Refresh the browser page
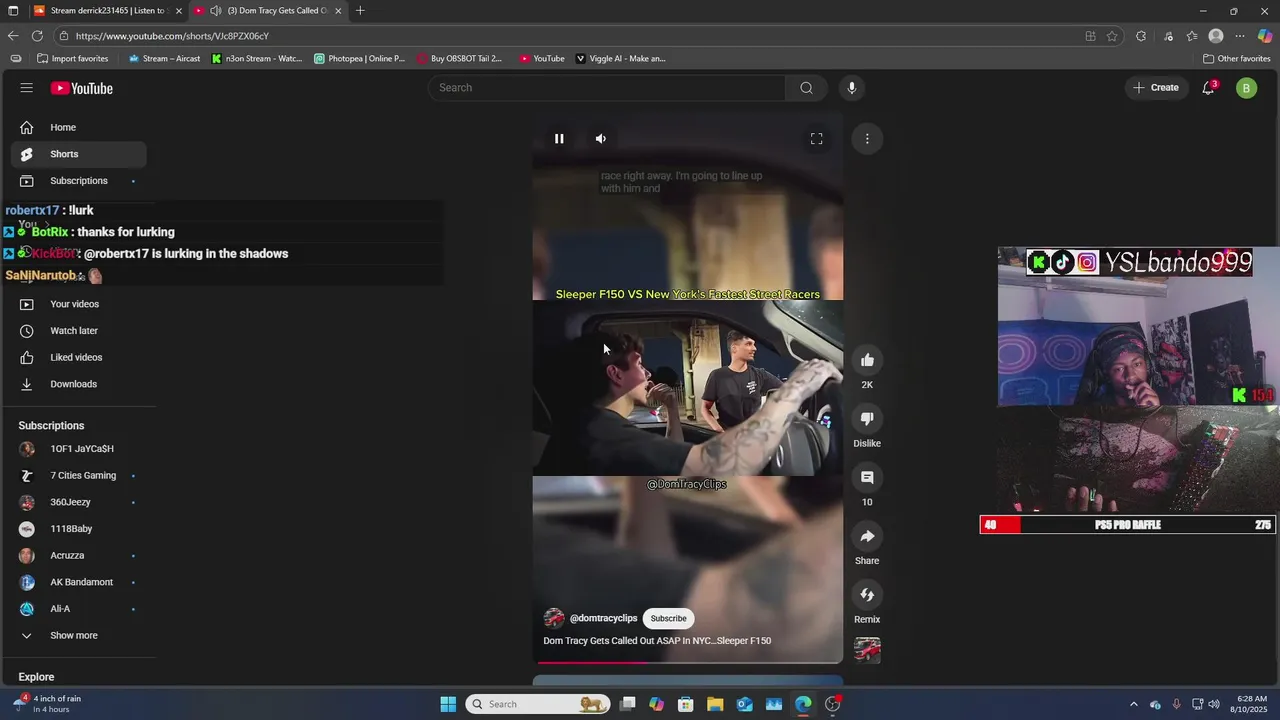The height and width of the screenshot is (720, 1280). (x=37, y=36)
